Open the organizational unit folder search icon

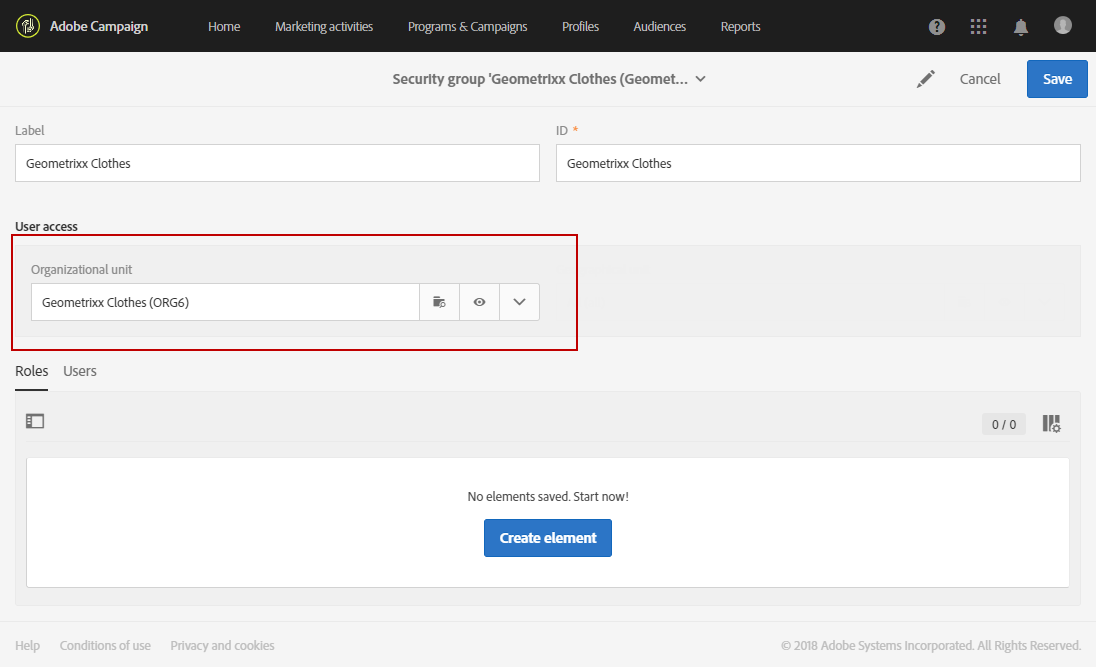tap(439, 302)
